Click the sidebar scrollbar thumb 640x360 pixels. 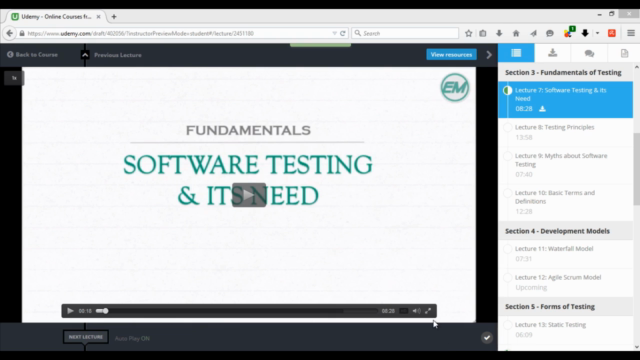click(637, 169)
